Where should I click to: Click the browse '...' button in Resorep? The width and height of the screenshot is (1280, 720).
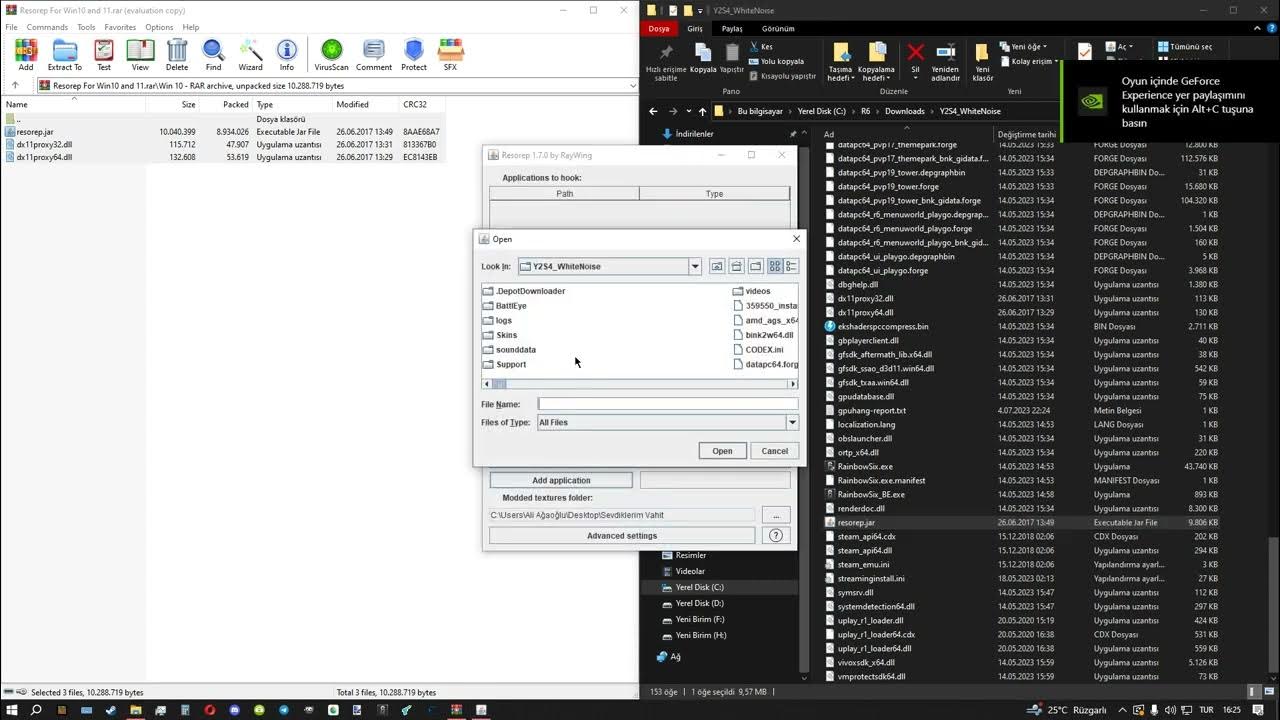776,515
